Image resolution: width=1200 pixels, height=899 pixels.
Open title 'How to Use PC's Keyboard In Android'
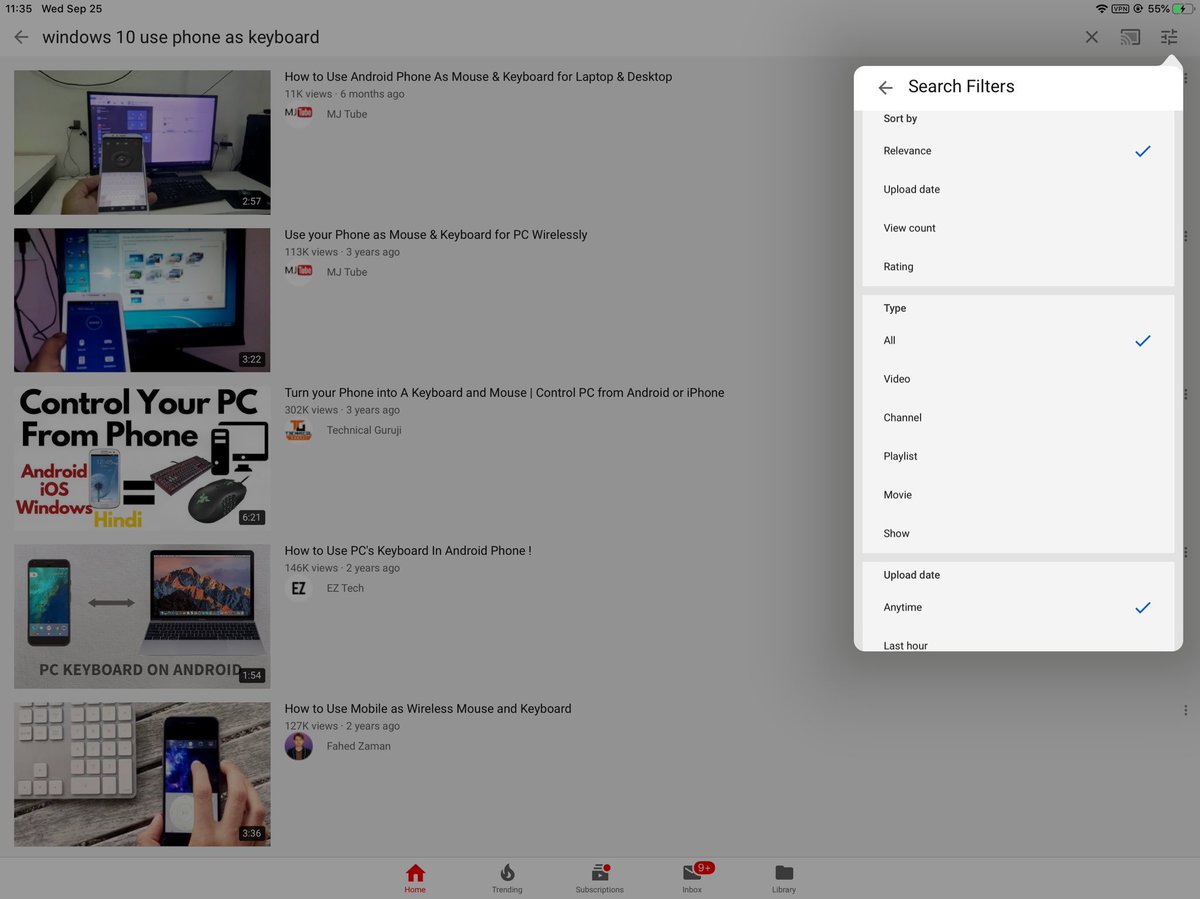point(408,551)
